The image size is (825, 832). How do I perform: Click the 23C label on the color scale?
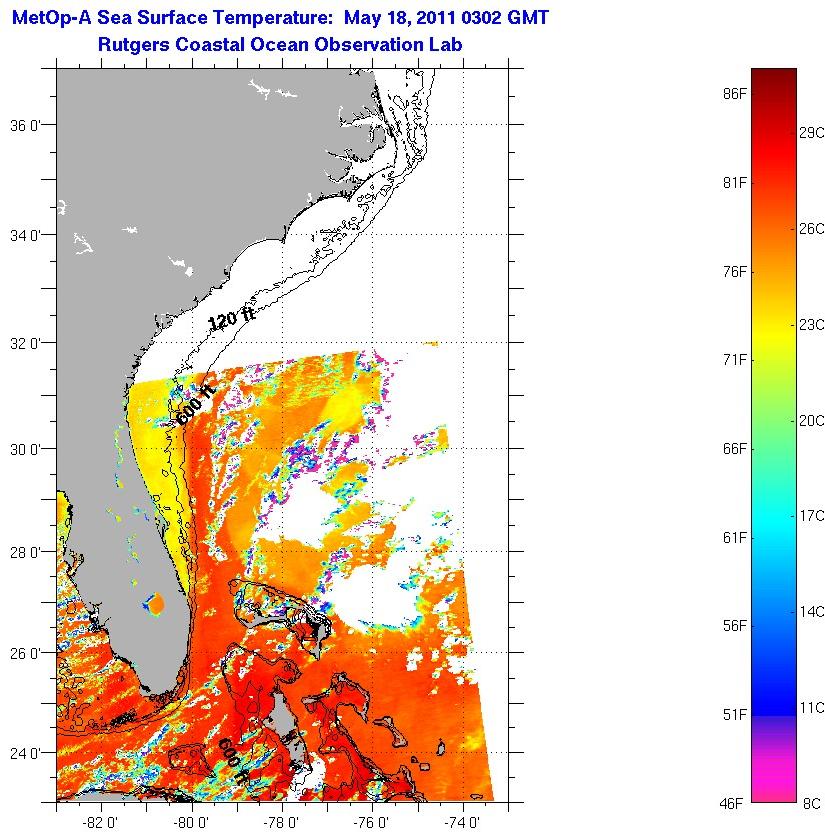[x=812, y=324]
